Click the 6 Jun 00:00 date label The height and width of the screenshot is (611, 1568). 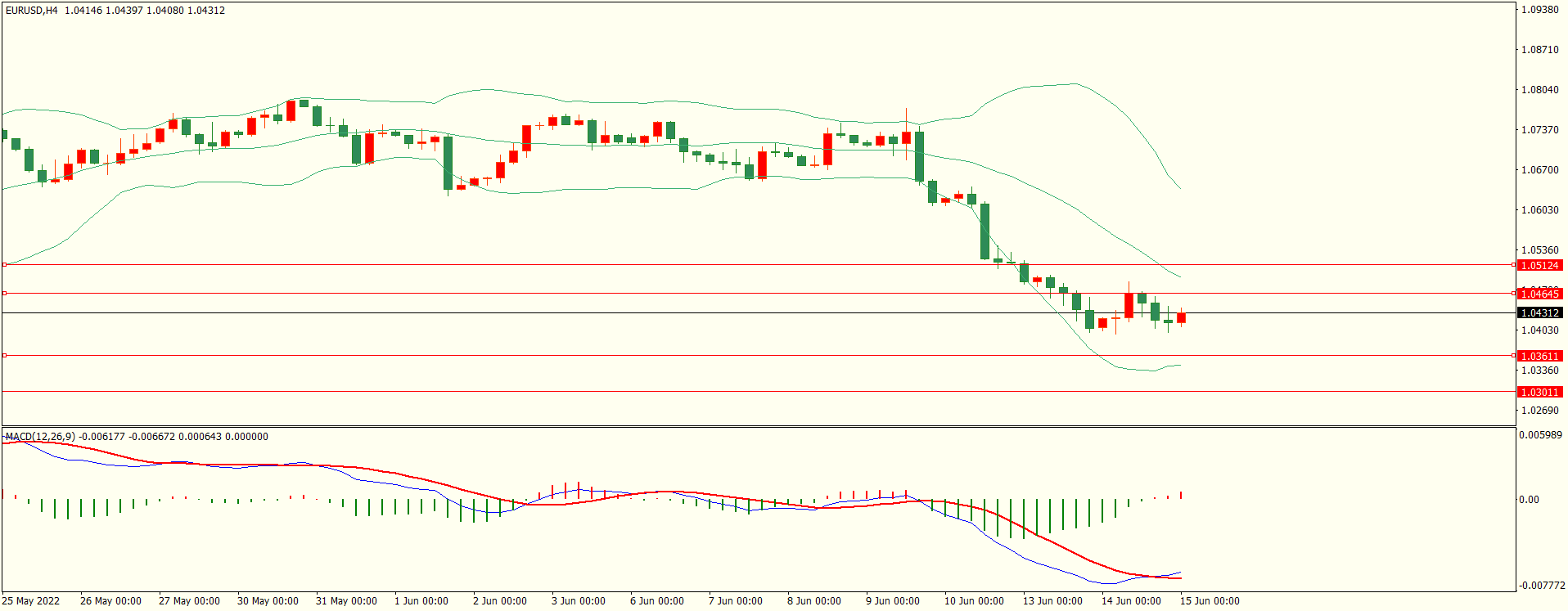point(657,601)
